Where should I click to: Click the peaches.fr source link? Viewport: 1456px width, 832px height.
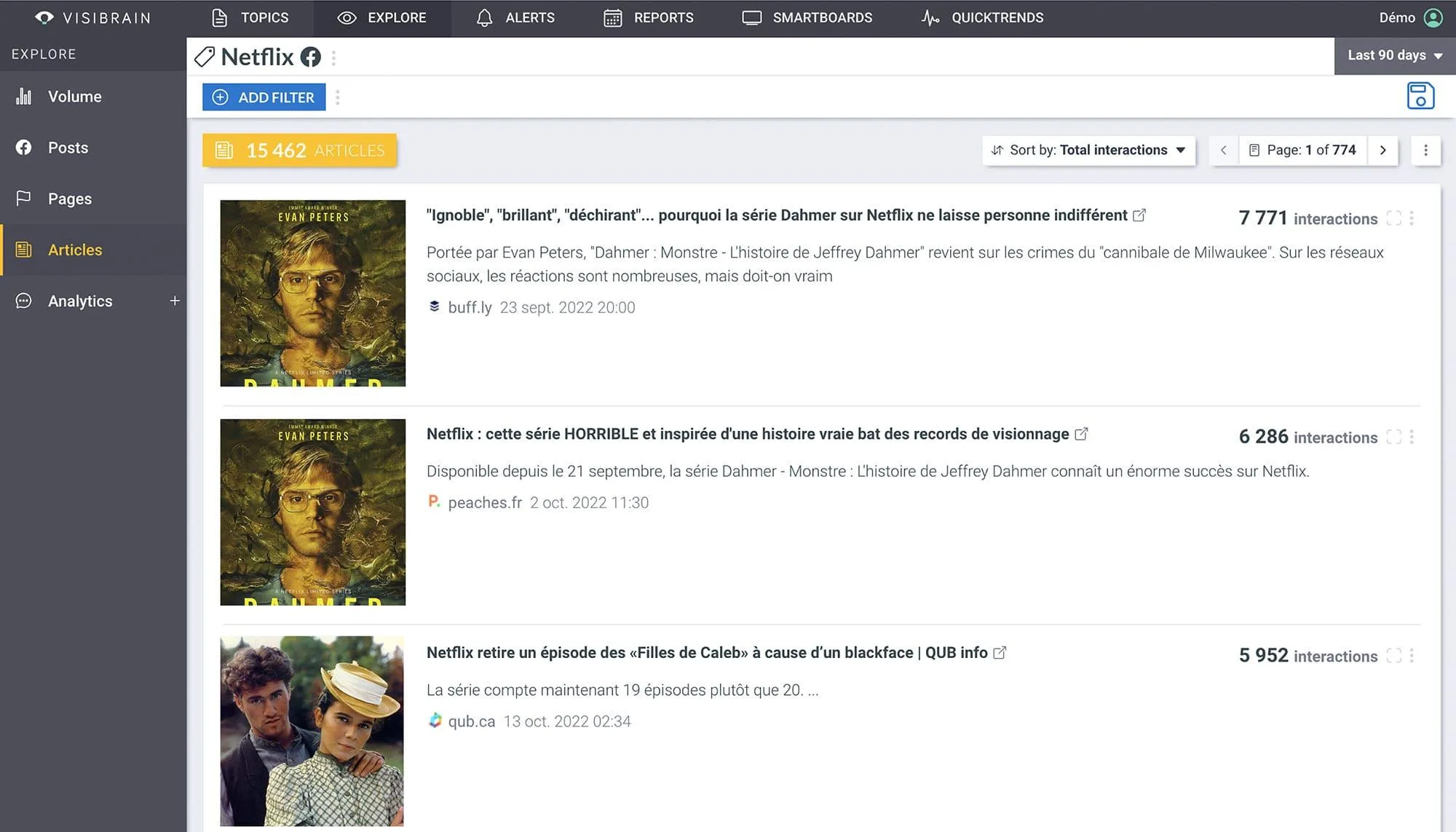pos(485,502)
